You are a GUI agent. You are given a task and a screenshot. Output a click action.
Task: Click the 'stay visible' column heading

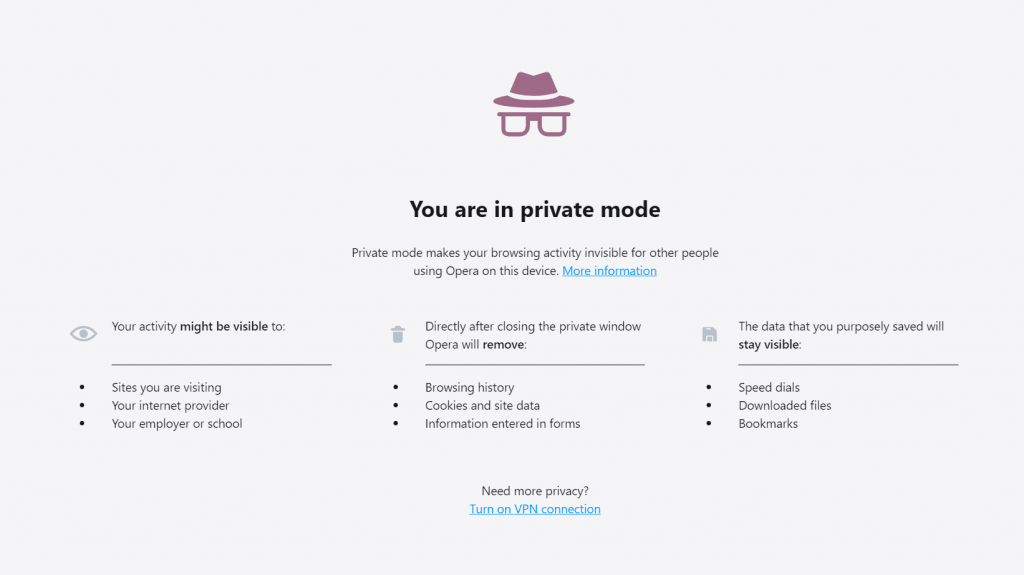841,335
